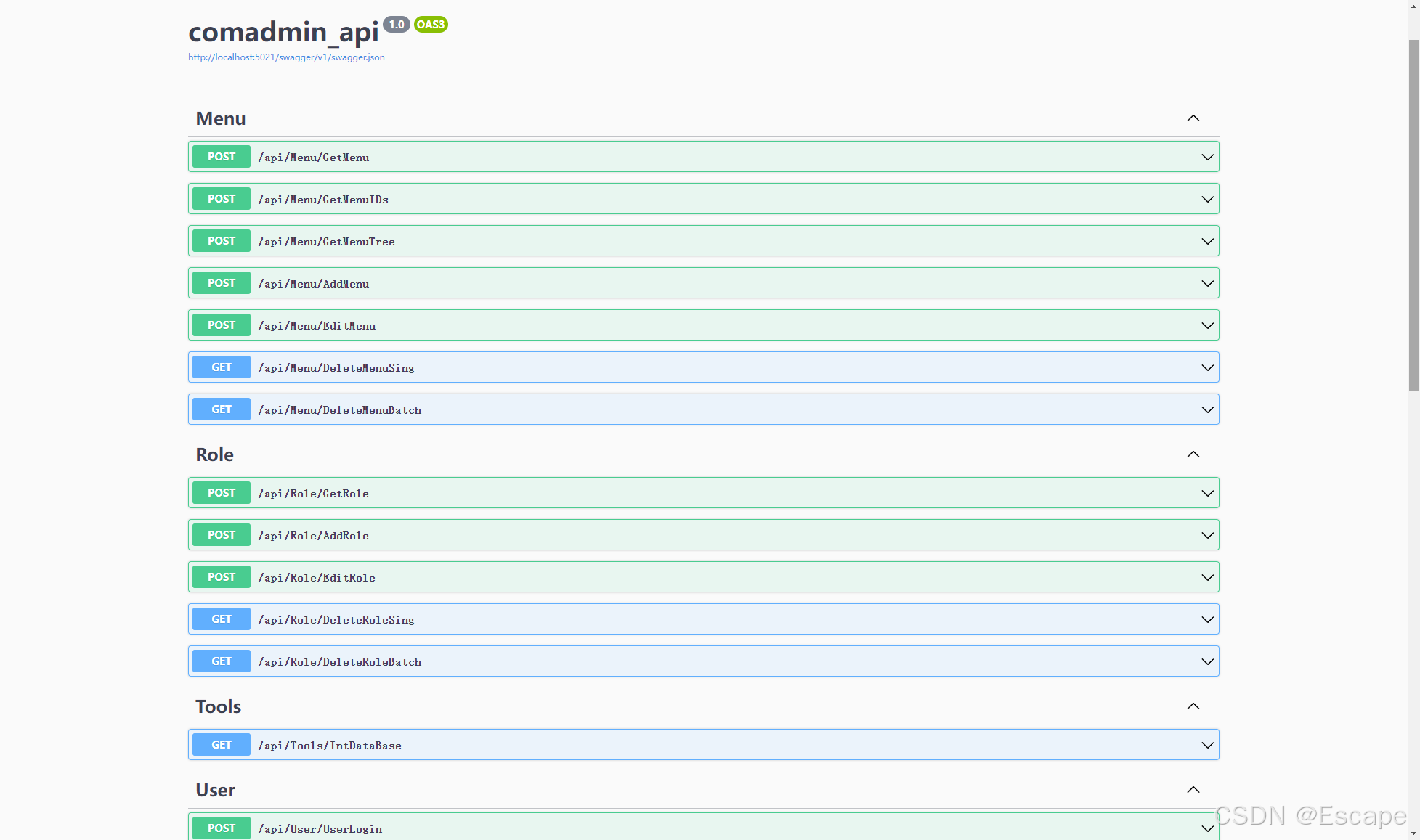Click the OAS3 version badge
Screen dimensions: 1420x840
[x=431, y=25]
